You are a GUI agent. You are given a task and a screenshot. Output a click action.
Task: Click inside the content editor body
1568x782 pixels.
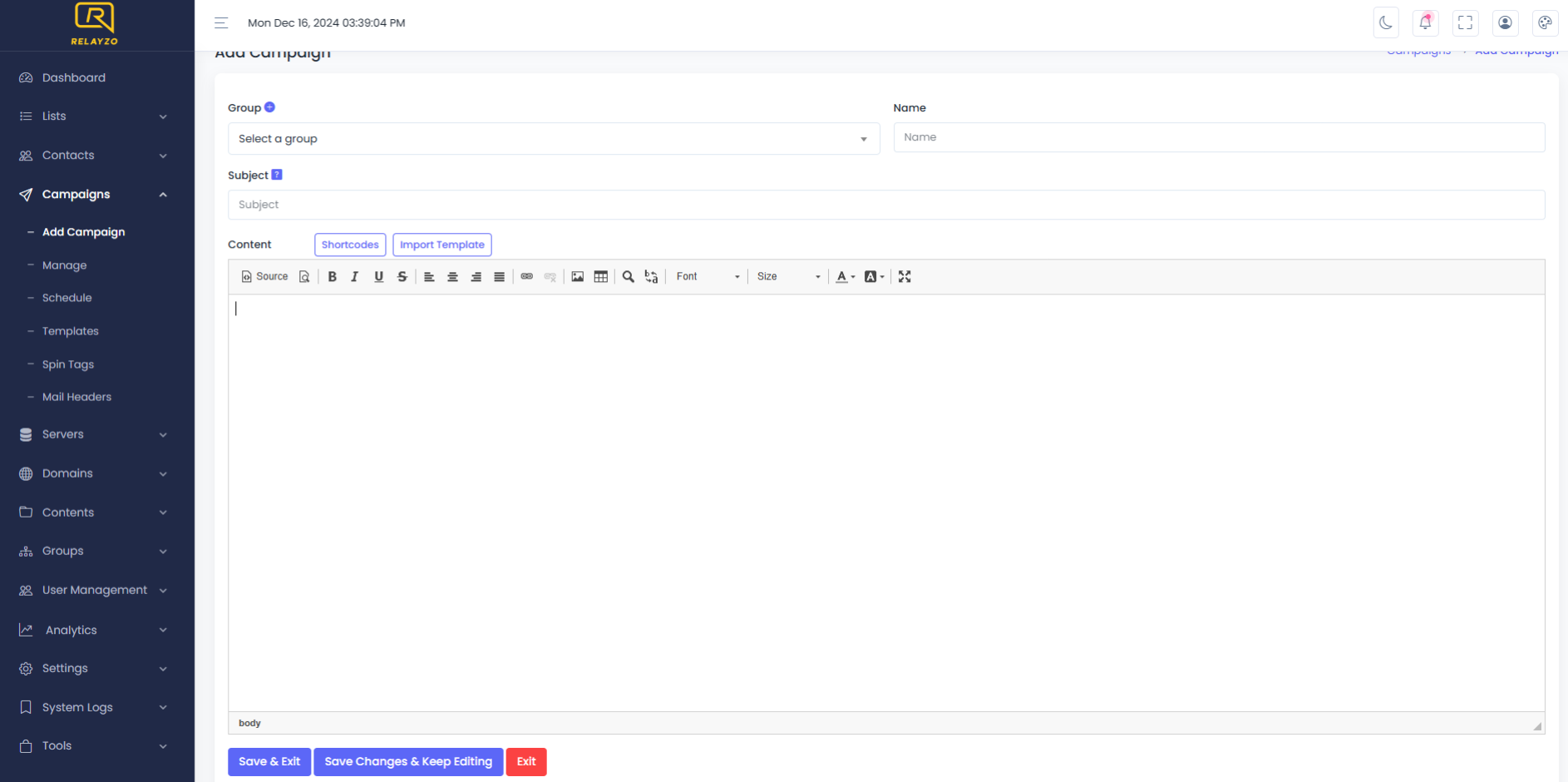pyautogui.click(x=886, y=502)
